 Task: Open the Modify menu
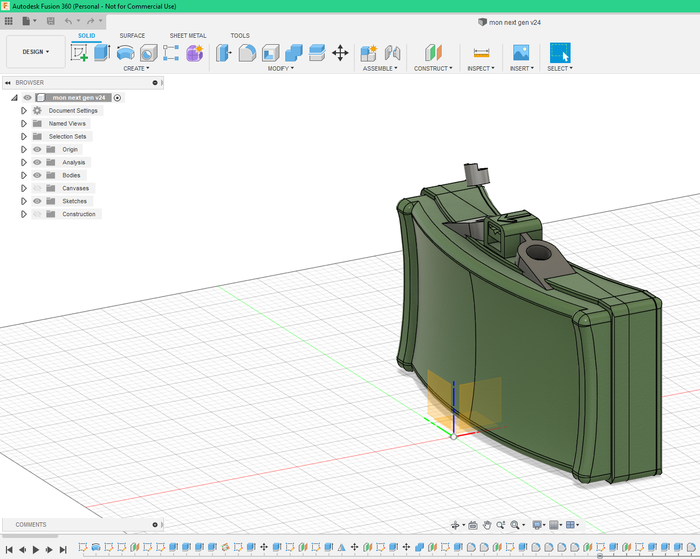(281, 69)
